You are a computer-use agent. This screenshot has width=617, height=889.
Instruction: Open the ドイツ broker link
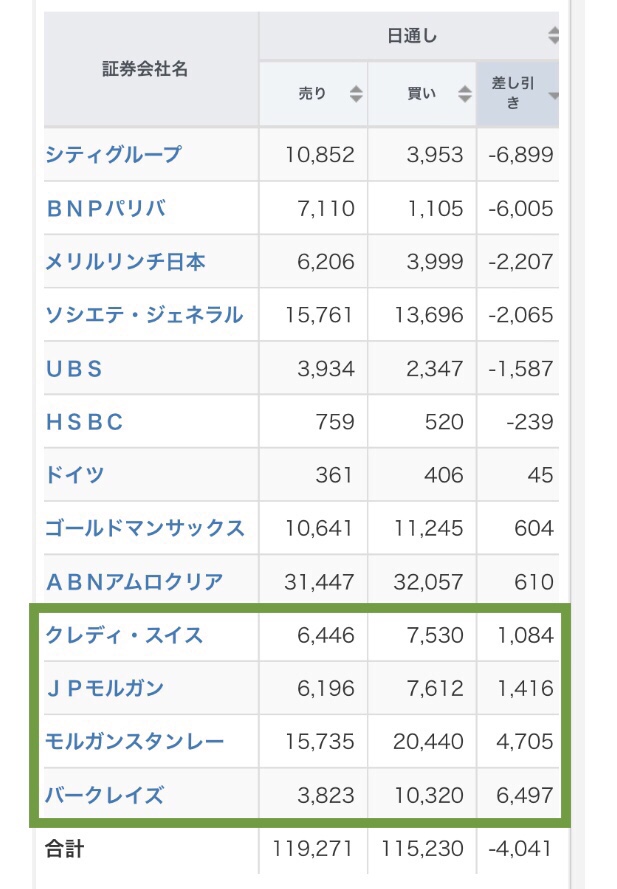tap(75, 475)
